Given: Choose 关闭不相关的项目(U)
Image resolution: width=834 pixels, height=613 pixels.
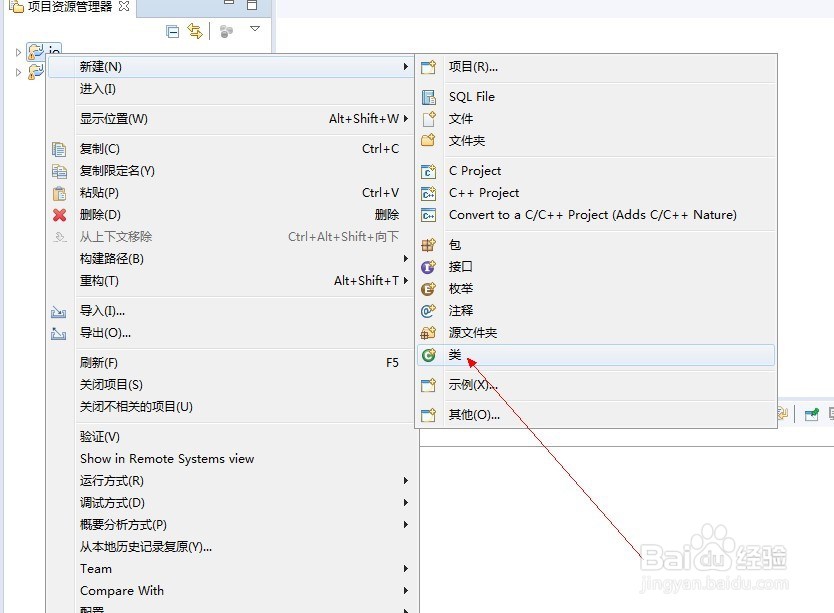Looking at the screenshot, I should pyautogui.click(x=230, y=407).
